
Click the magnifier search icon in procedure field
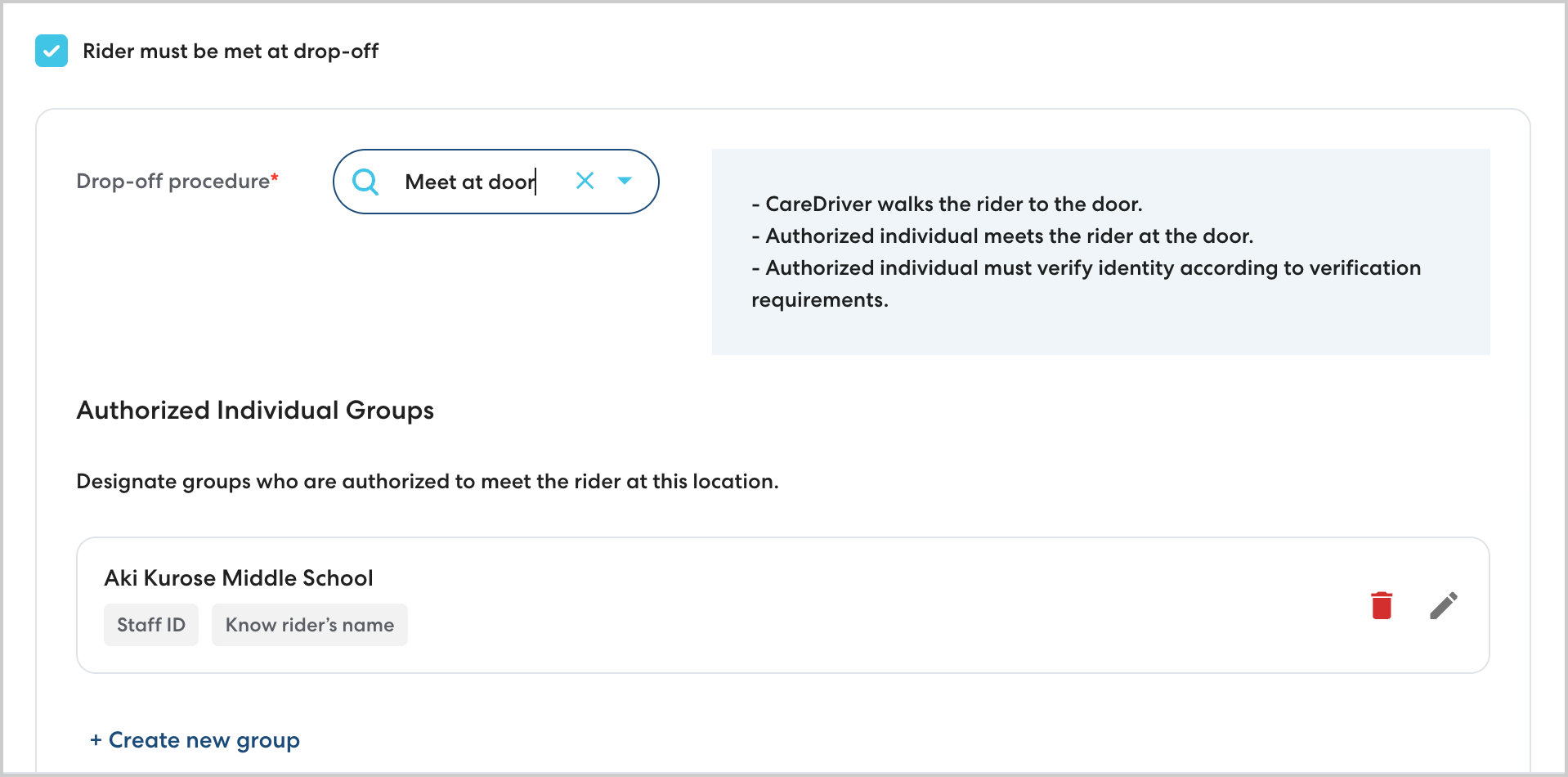click(365, 182)
